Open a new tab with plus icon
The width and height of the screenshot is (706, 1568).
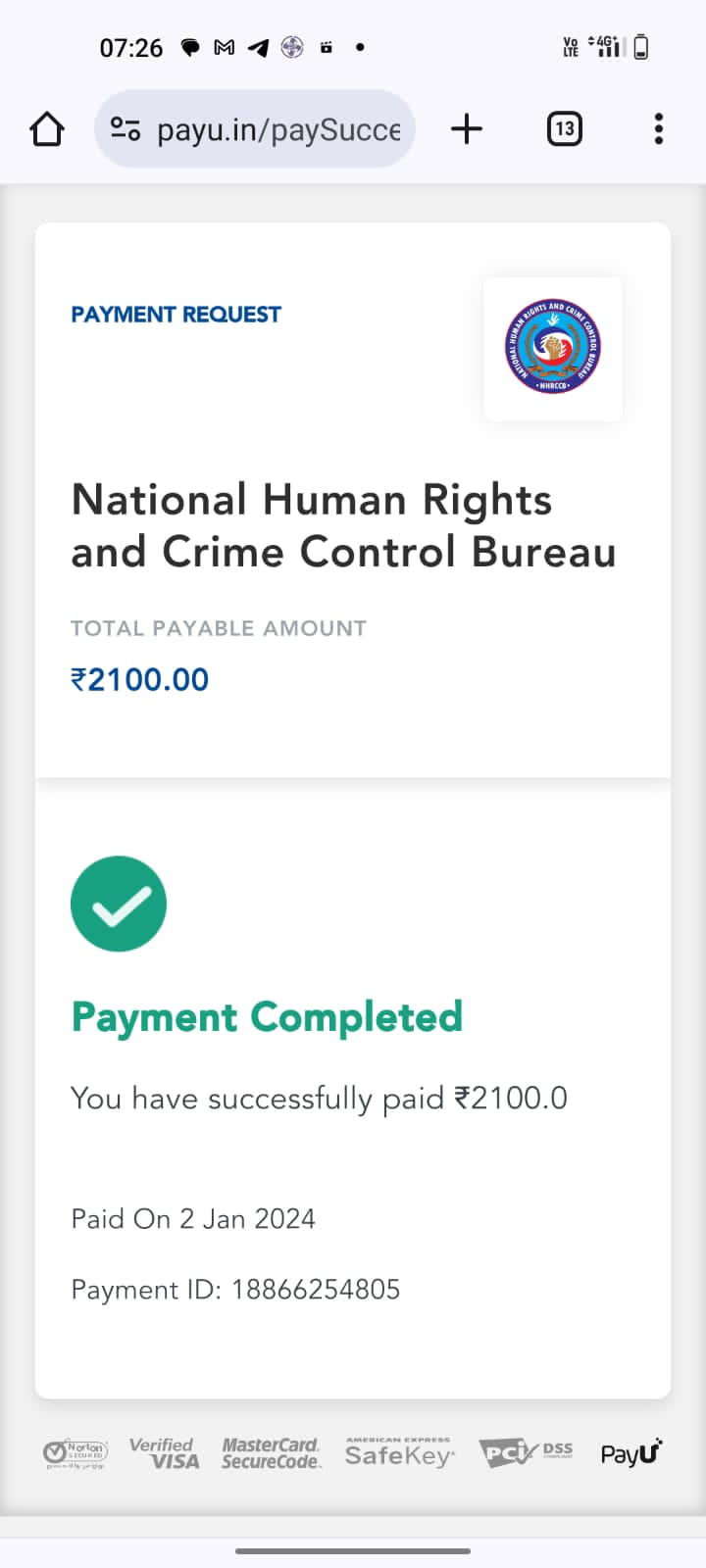click(x=467, y=129)
